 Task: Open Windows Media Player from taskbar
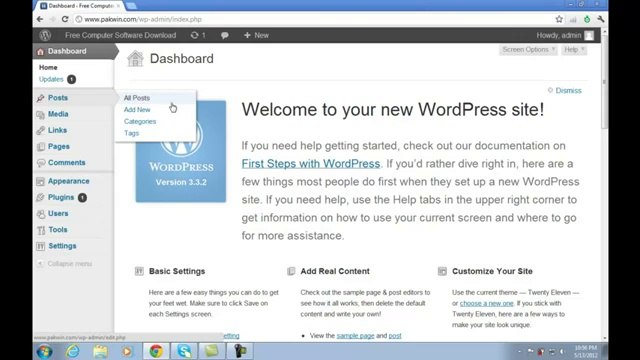click(127, 351)
